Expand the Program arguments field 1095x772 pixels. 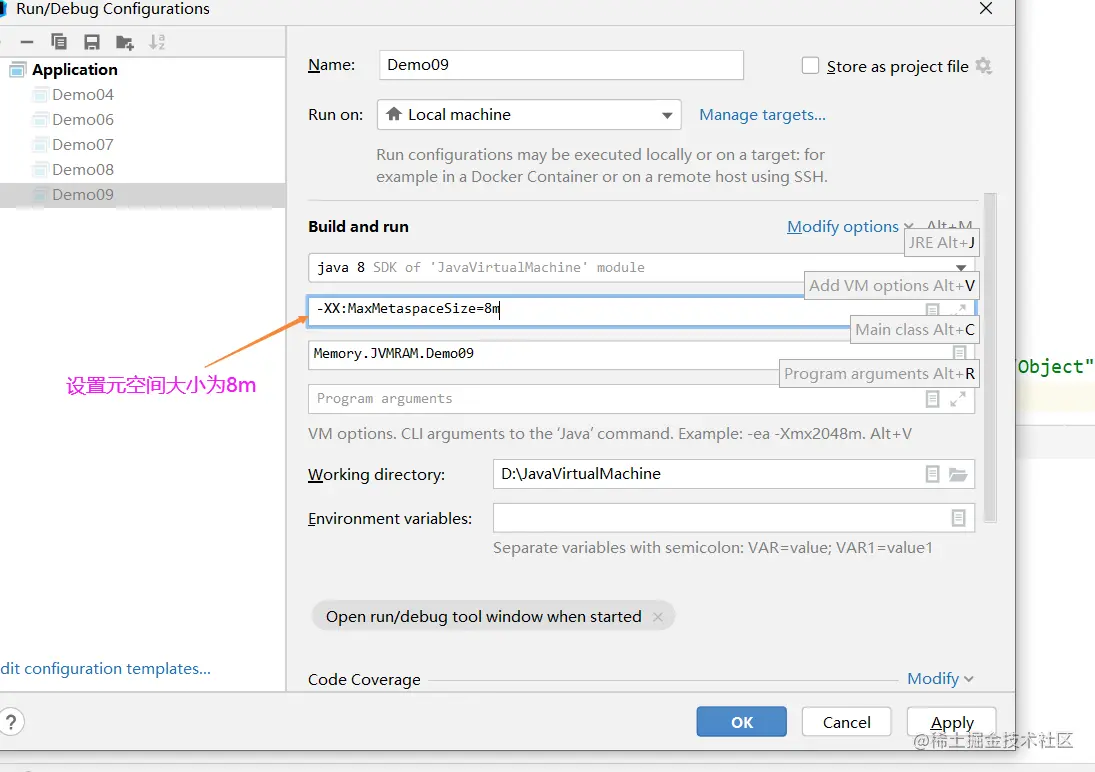click(958, 399)
